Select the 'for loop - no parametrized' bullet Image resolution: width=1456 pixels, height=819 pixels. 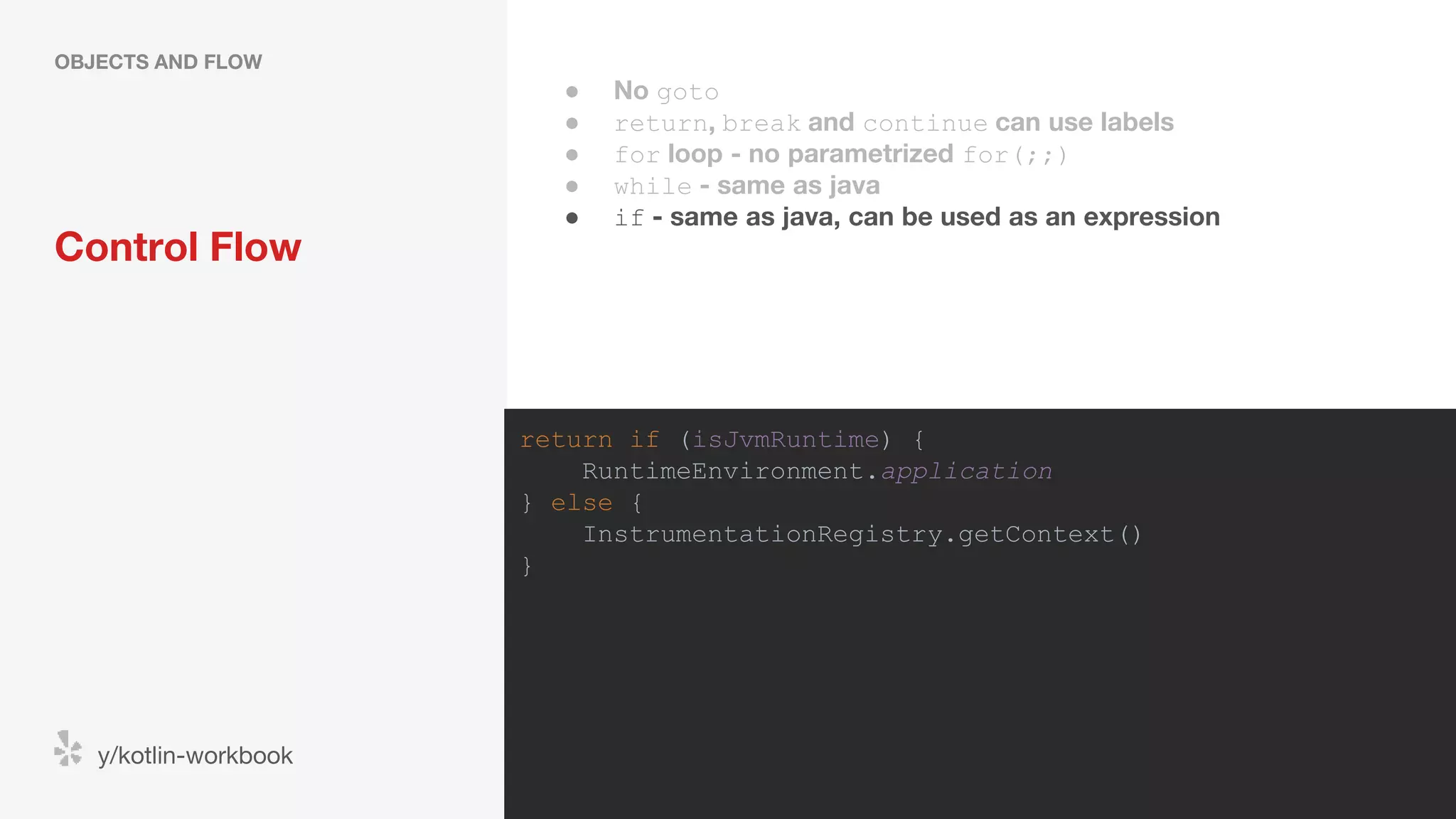click(x=840, y=154)
